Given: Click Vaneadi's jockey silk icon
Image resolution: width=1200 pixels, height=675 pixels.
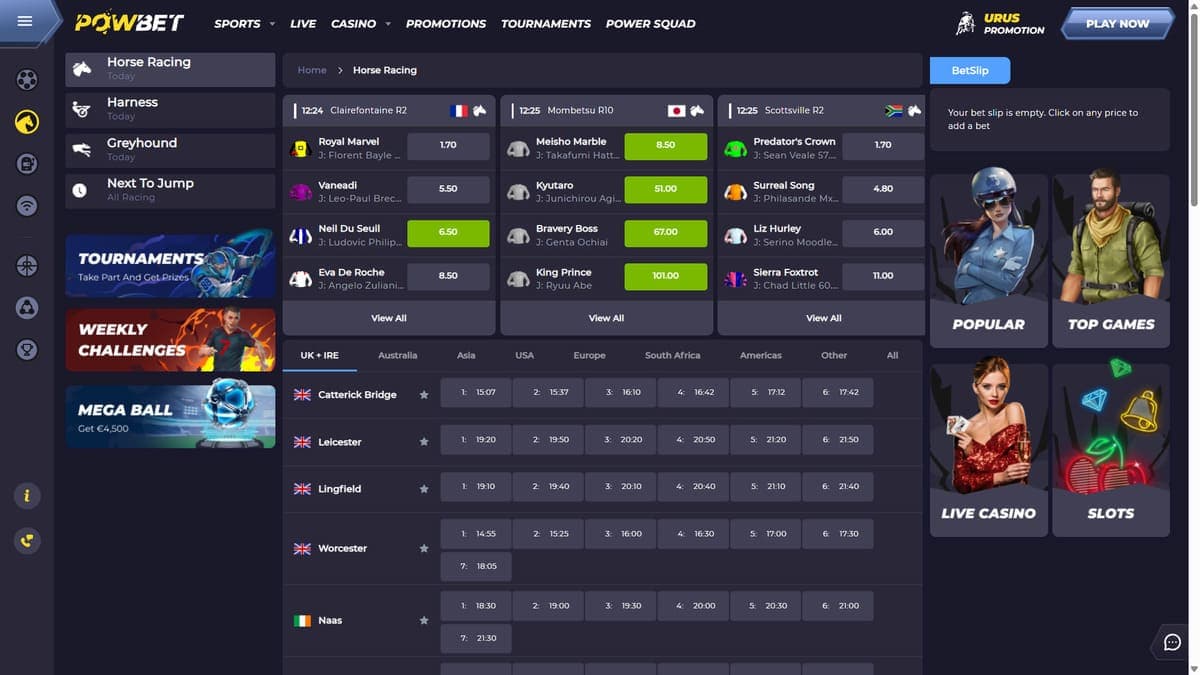Looking at the screenshot, I should 300,192.
